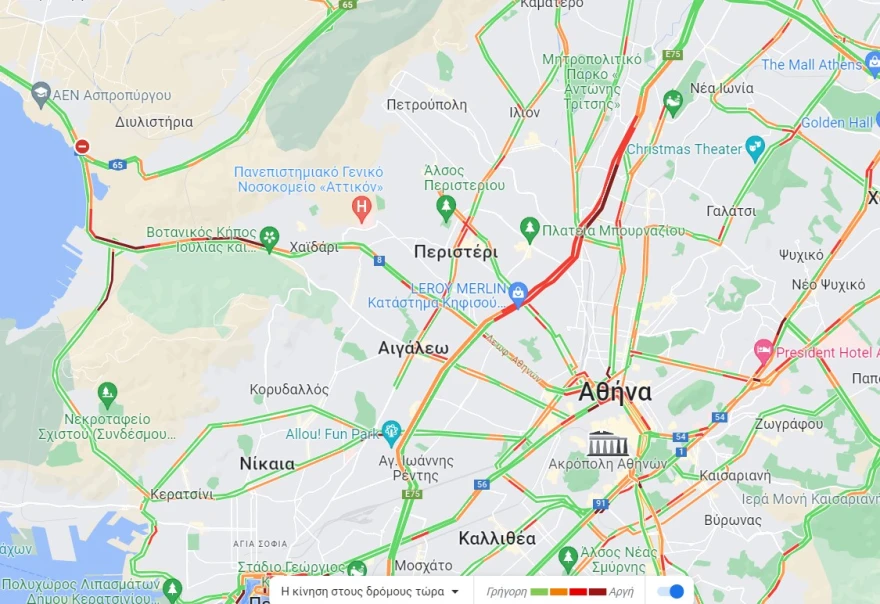This screenshot has width=880, height=604.
Task: Select the Attikon hospital H marker
Action: (x=362, y=209)
